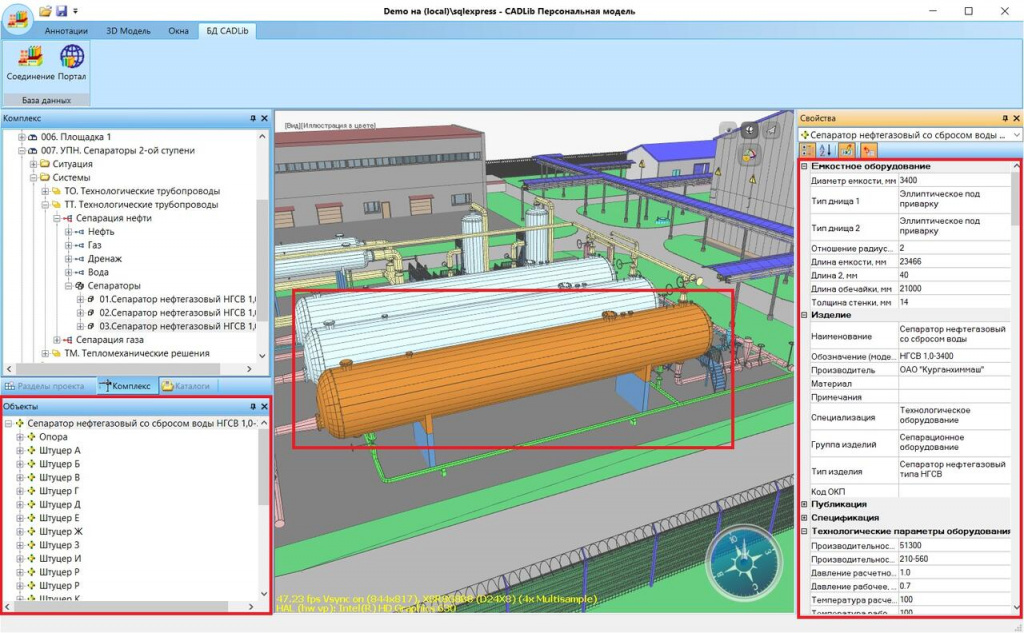Screen dimensions: 1024x633
Task: Open quick access toolbar customize arrow
Action: point(76,11)
